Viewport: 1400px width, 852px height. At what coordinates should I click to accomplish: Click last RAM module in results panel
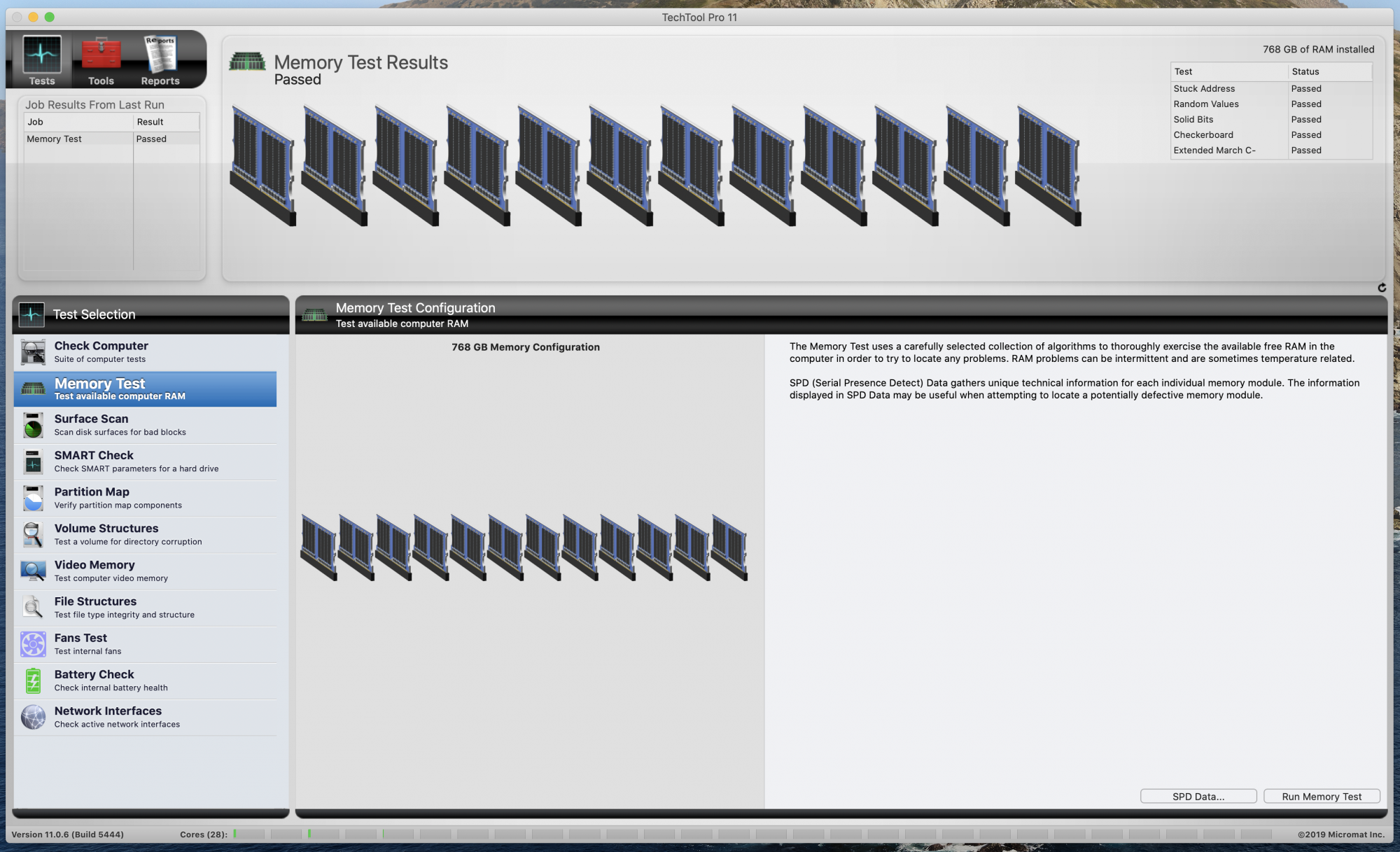pos(1048,166)
